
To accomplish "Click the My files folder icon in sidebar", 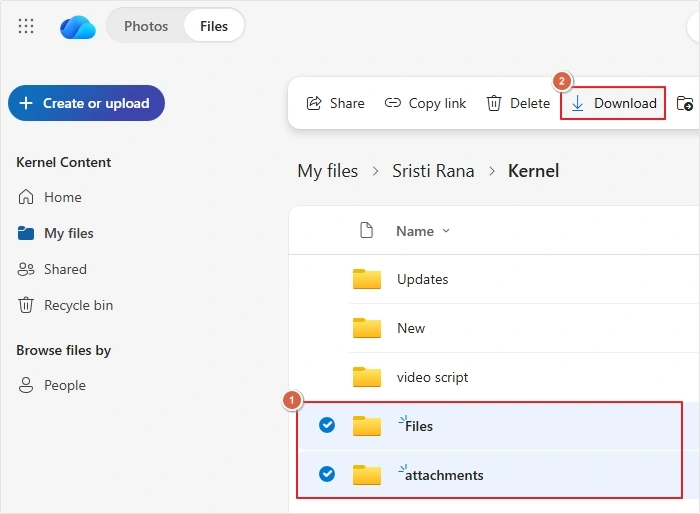I will point(26,233).
